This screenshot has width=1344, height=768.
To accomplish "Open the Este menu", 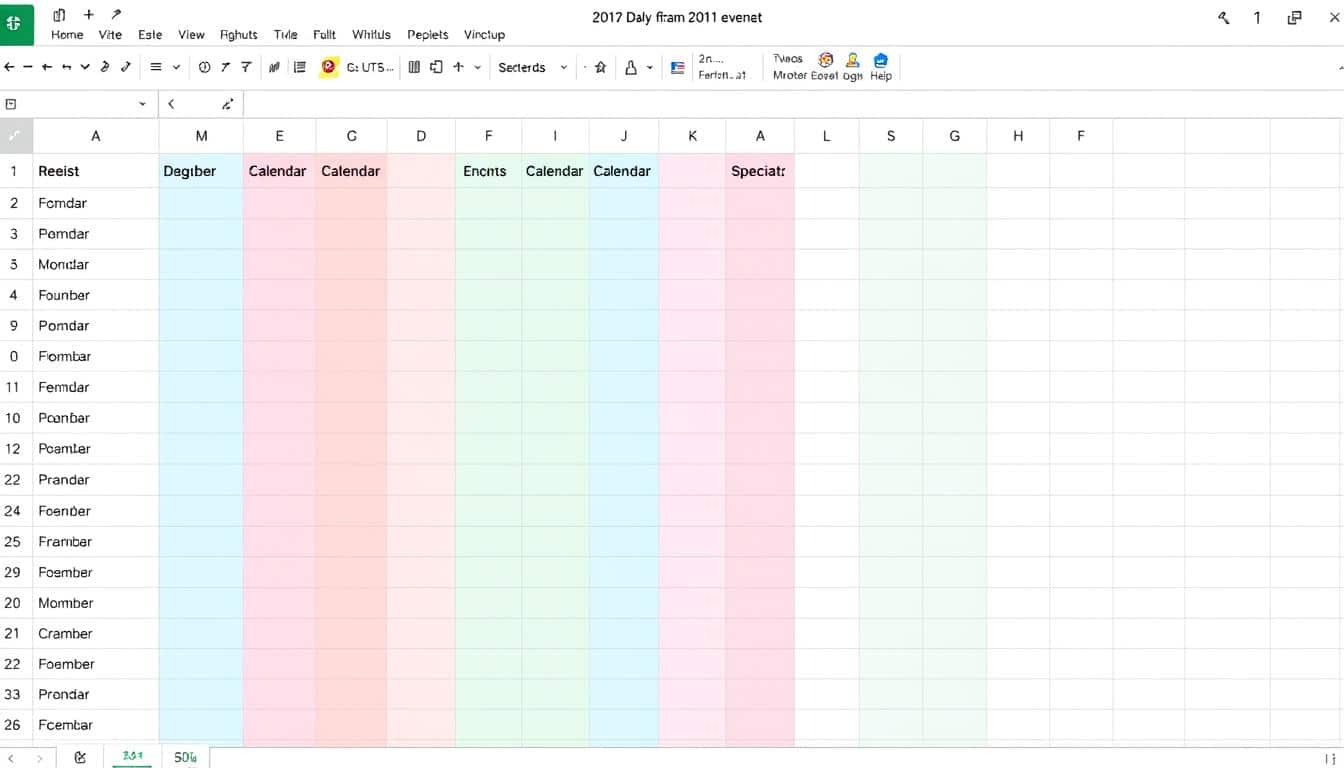I will pos(150,34).
